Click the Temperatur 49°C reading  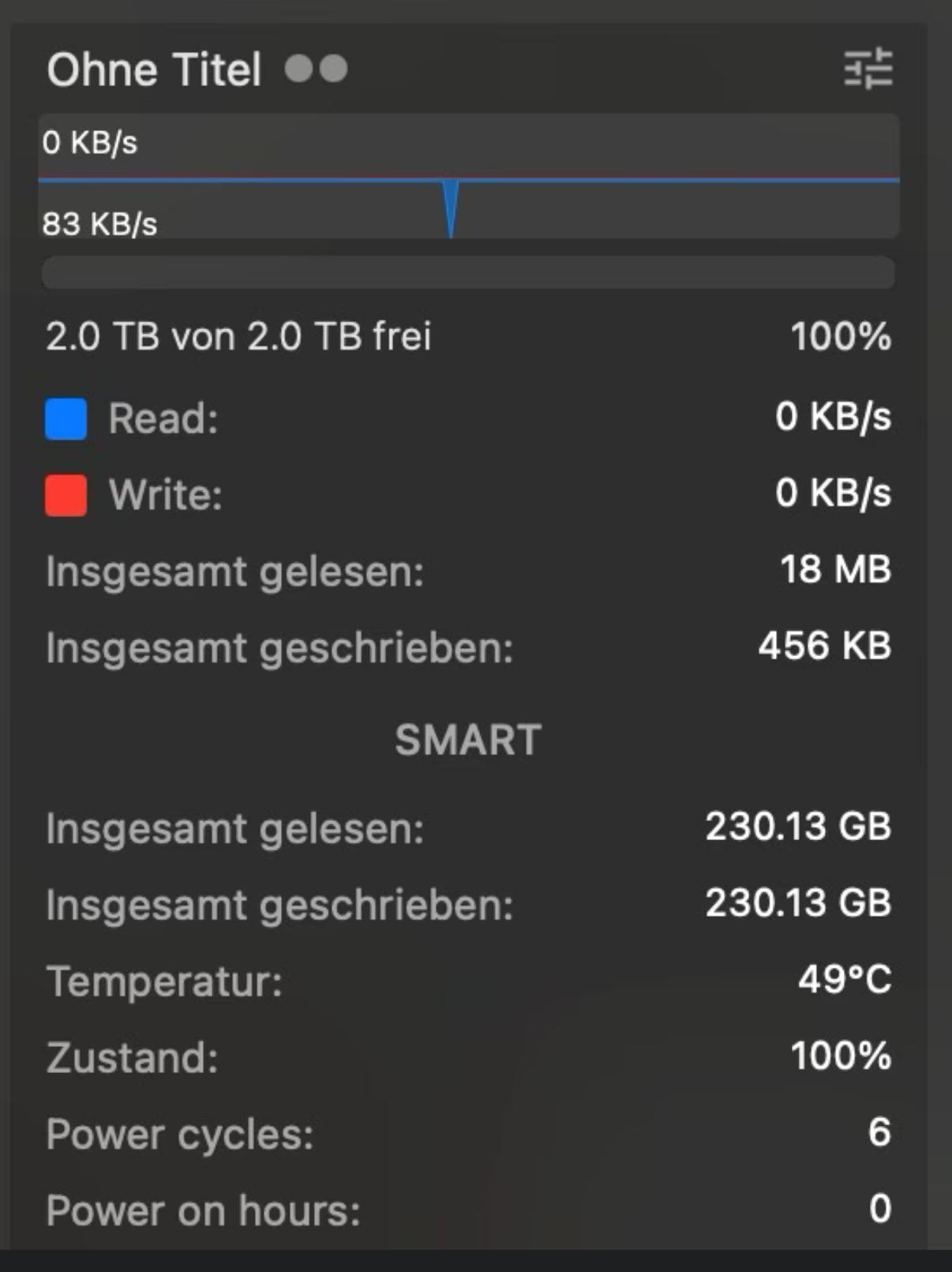click(844, 980)
